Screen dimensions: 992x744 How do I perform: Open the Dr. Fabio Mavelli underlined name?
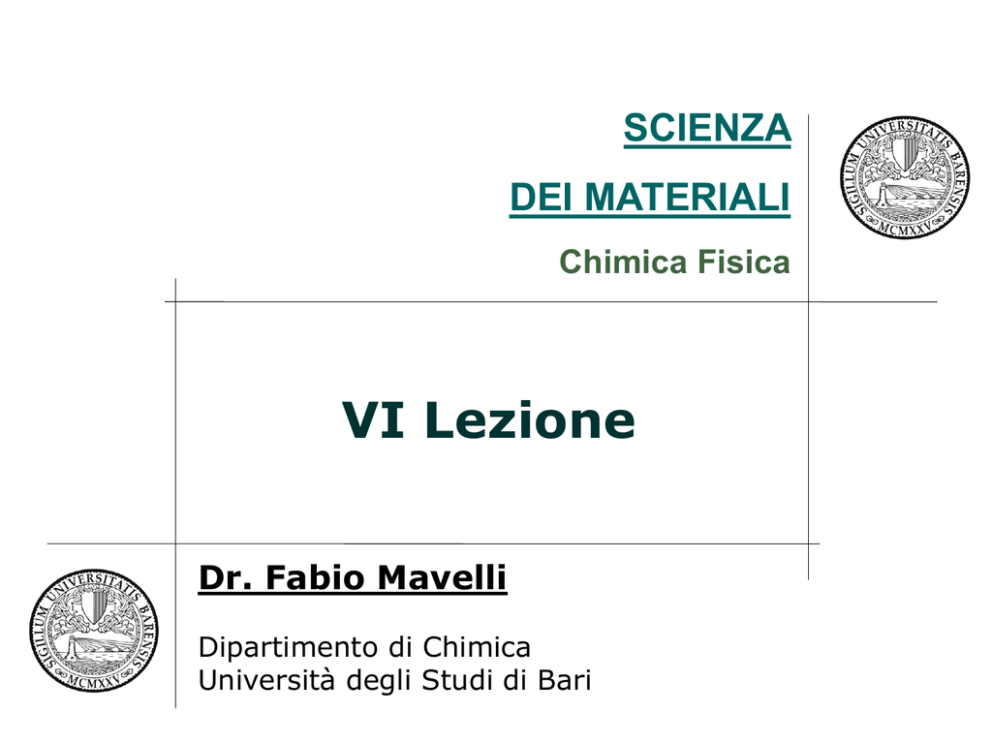[x=352, y=578]
